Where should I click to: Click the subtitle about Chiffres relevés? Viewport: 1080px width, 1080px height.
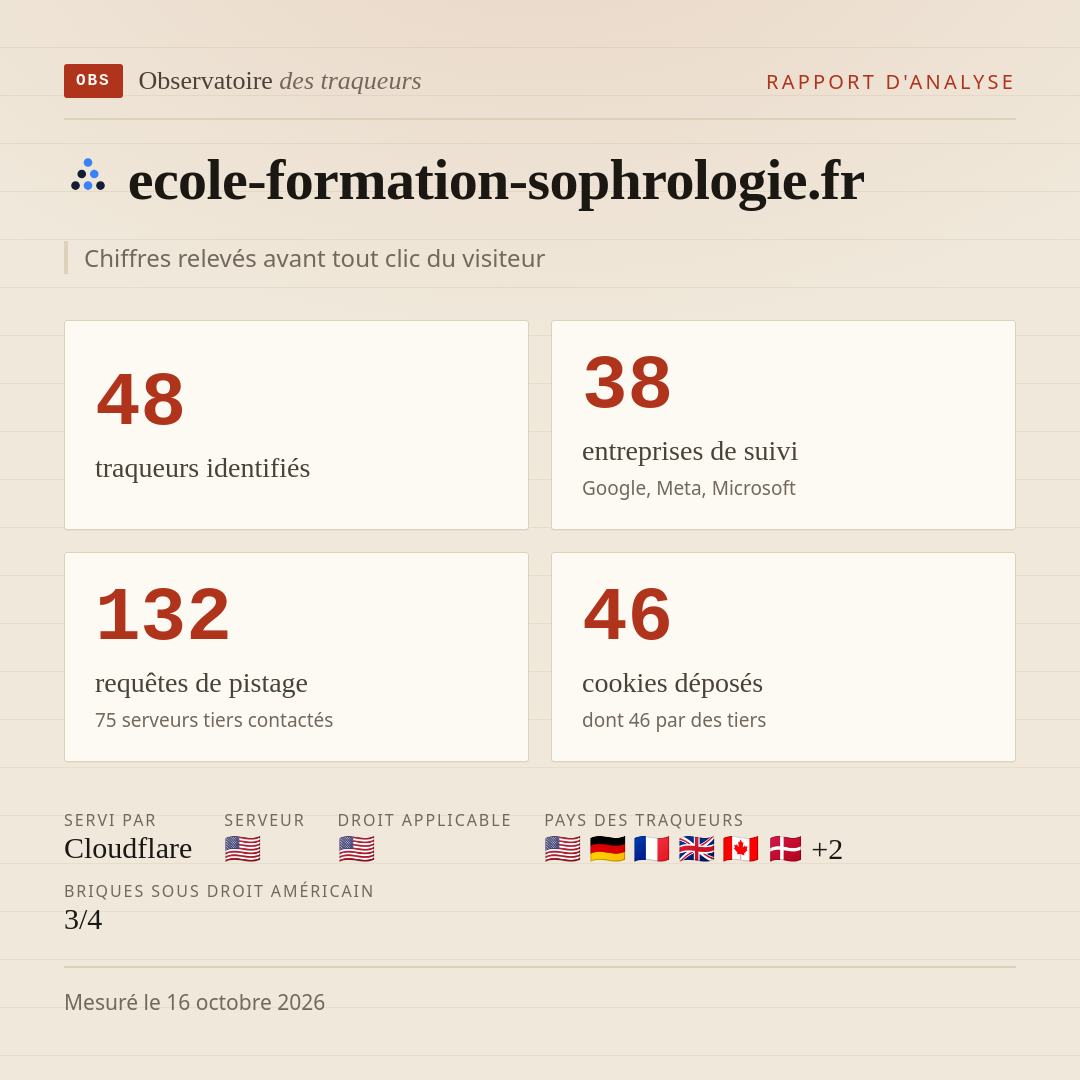pyautogui.click(x=314, y=258)
